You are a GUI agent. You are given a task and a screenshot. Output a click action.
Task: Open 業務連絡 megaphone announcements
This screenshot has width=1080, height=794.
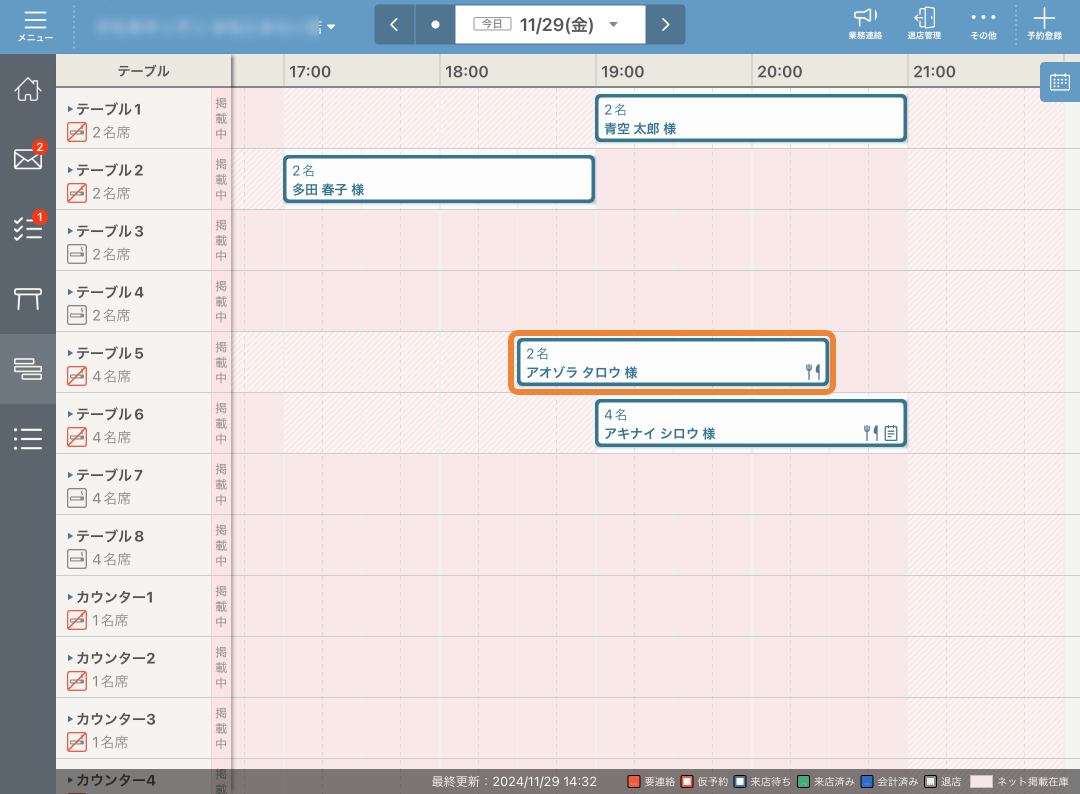click(x=865, y=24)
